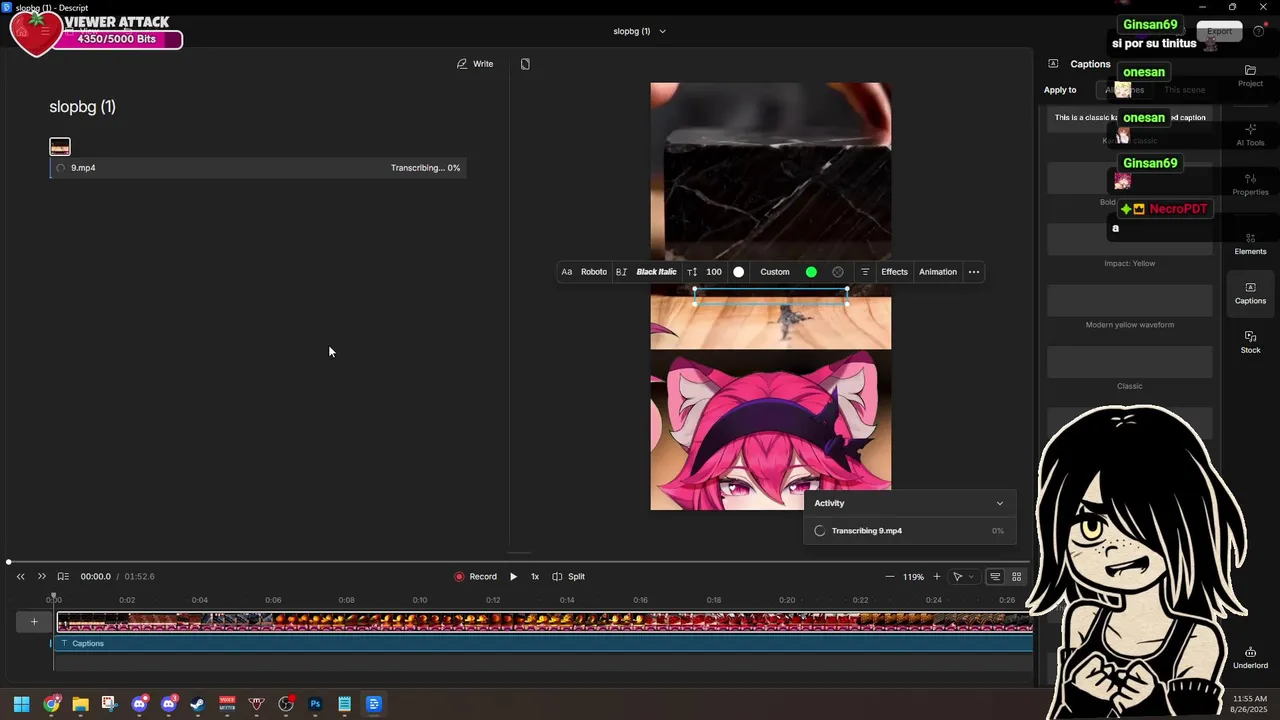This screenshot has height=720, width=1280.
Task: Choose the Impact: Yellow caption style
Action: (1130, 240)
